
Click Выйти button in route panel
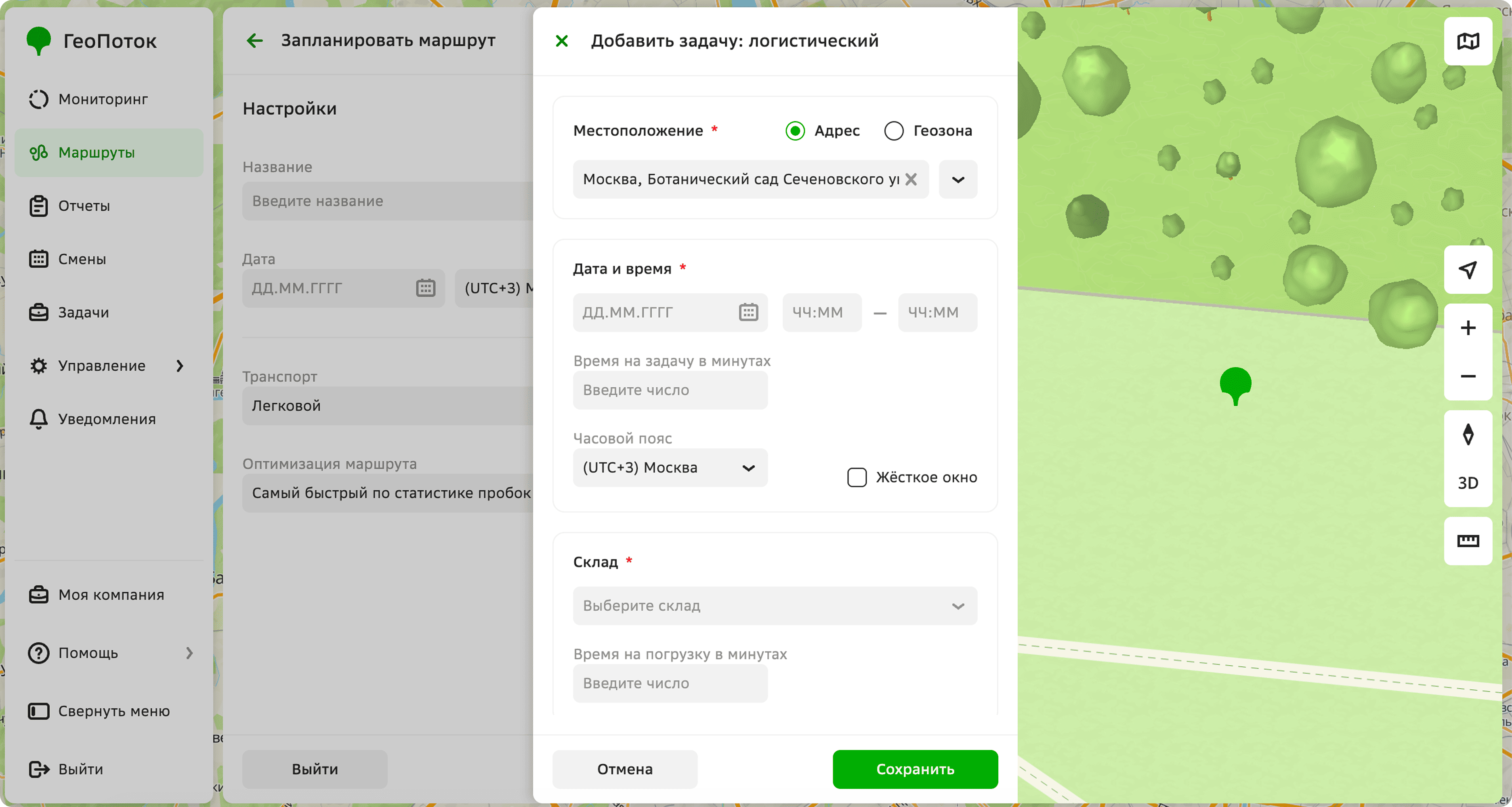315,769
